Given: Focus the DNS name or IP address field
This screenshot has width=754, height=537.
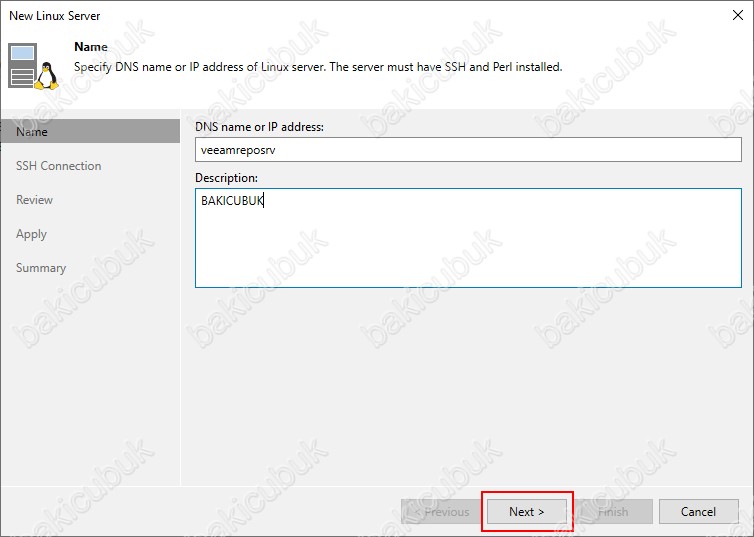Looking at the screenshot, I should [x=468, y=149].
